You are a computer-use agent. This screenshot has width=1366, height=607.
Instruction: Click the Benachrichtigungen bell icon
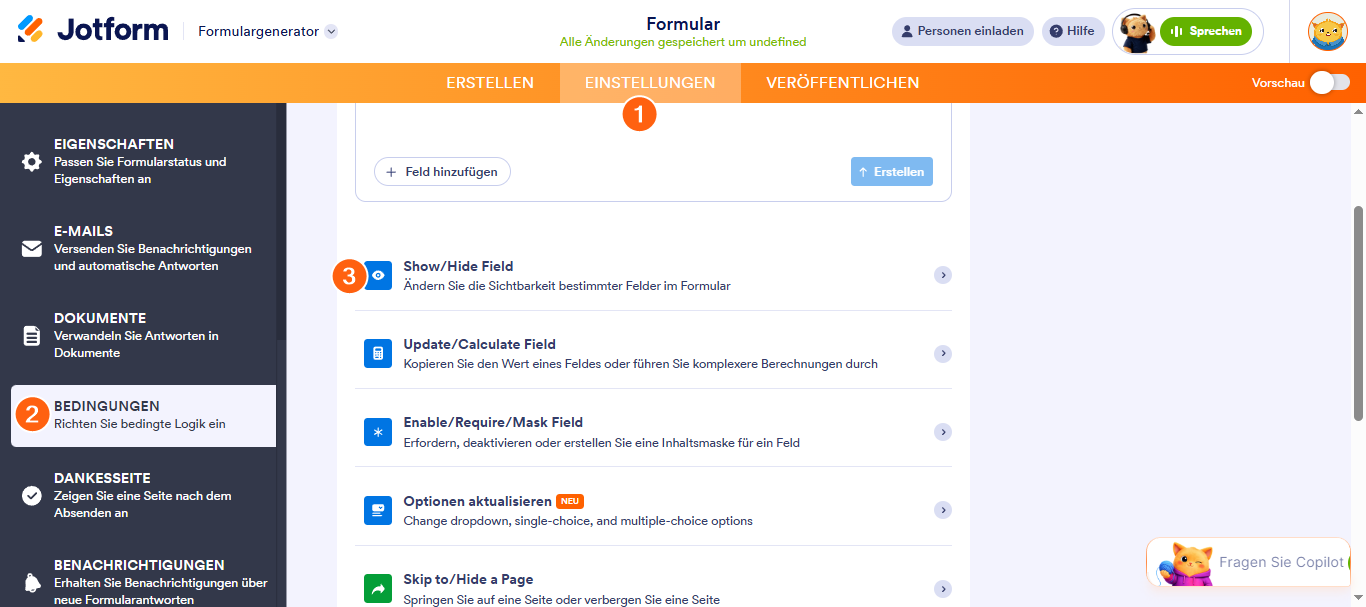pos(32,582)
